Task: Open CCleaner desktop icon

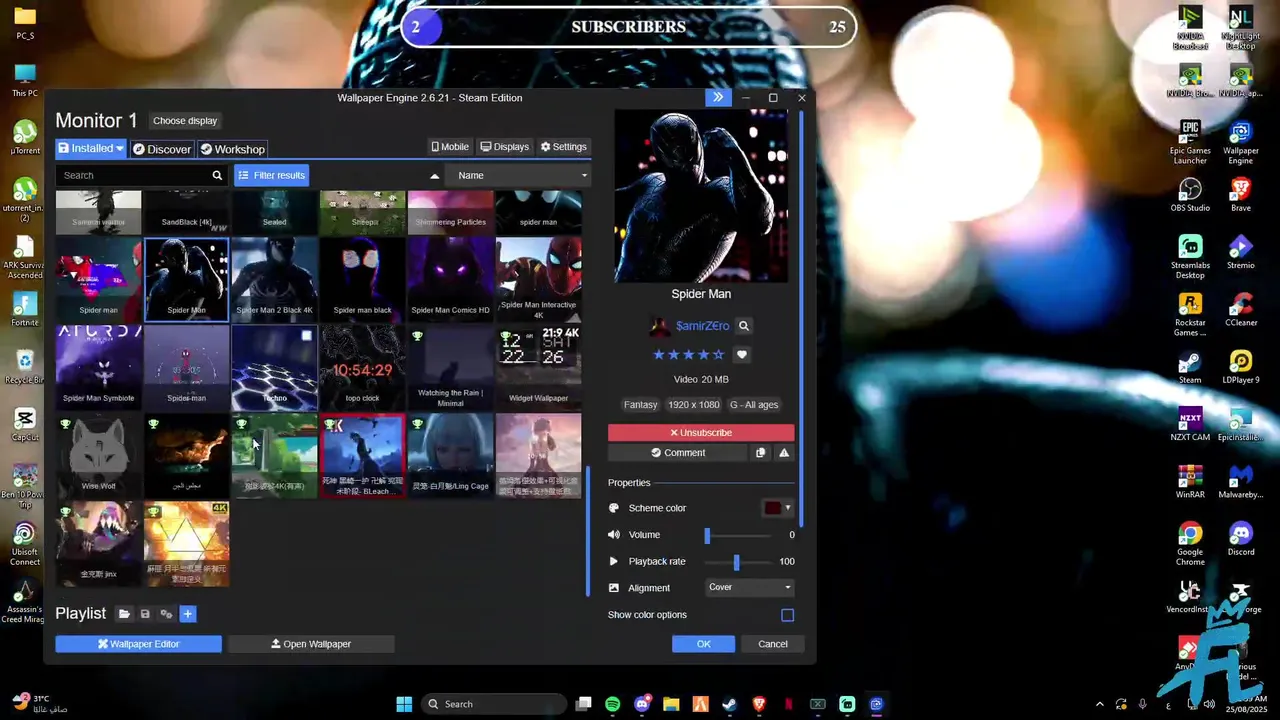Action: [1241, 310]
